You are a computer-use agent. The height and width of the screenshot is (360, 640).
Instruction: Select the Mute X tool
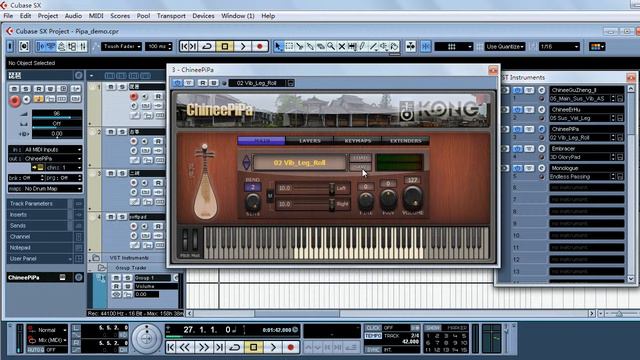pos(342,47)
